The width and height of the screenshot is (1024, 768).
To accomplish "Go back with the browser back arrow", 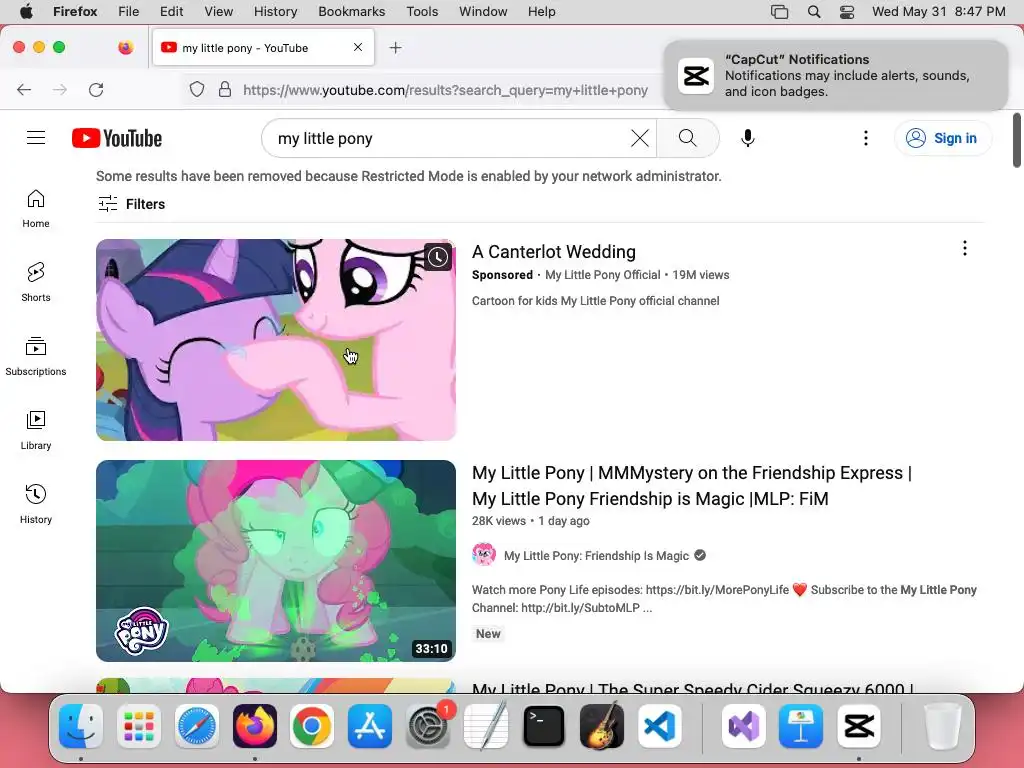I will pos(24,89).
